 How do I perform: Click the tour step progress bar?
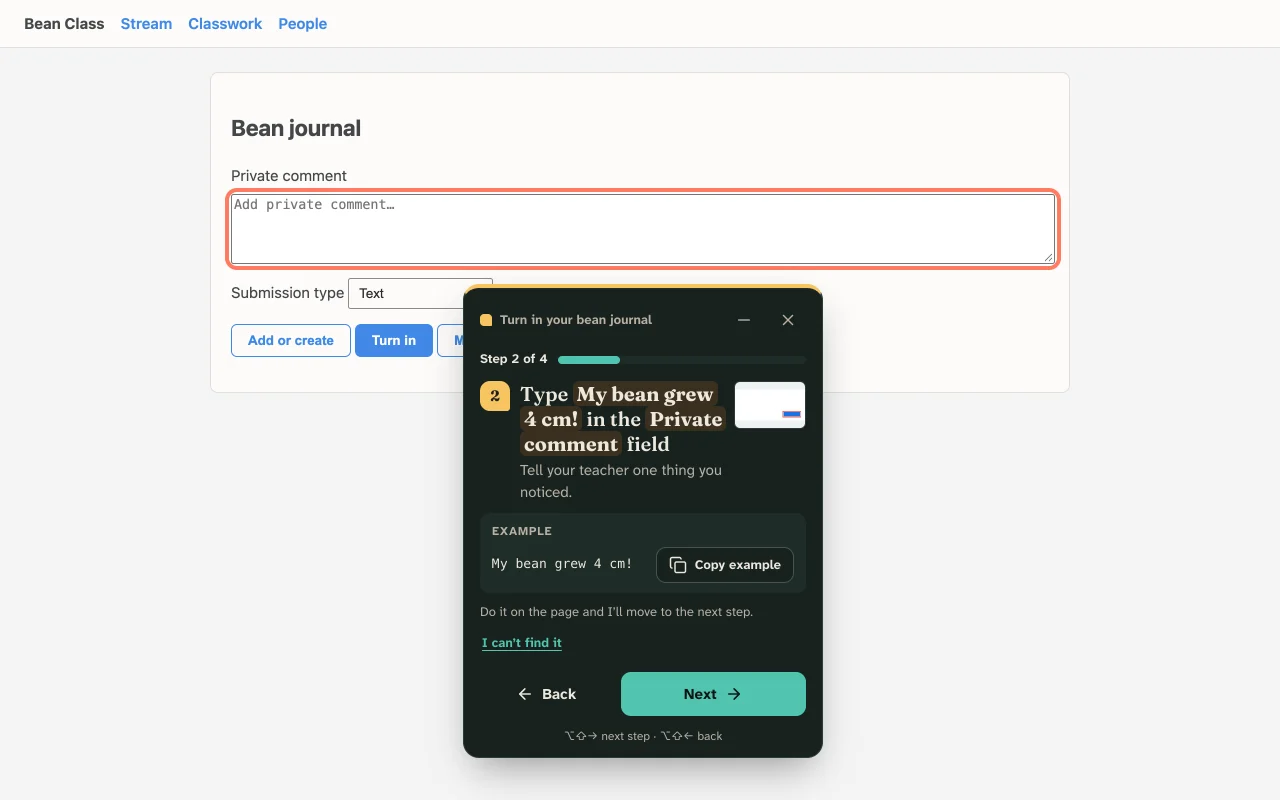[x=682, y=359]
